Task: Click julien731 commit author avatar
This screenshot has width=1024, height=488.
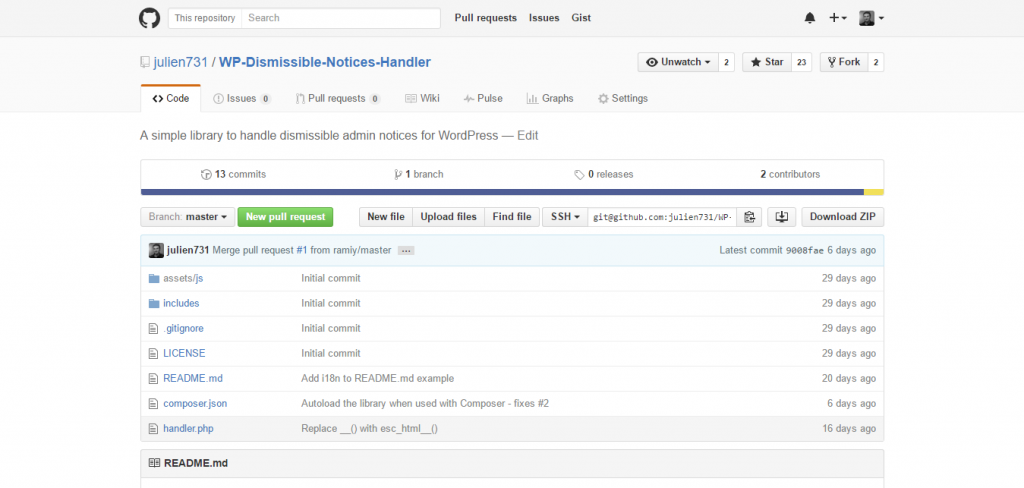Action: [x=156, y=250]
